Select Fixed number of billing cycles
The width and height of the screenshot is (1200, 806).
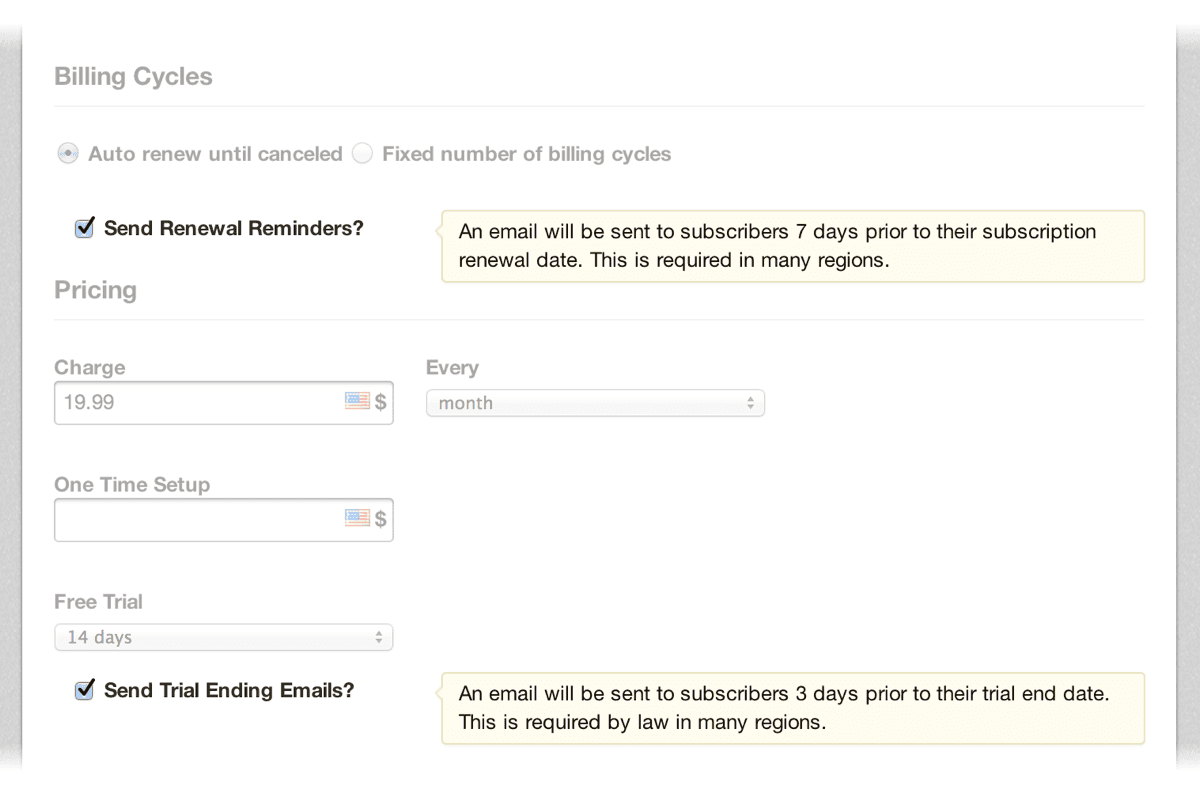click(362, 153)
